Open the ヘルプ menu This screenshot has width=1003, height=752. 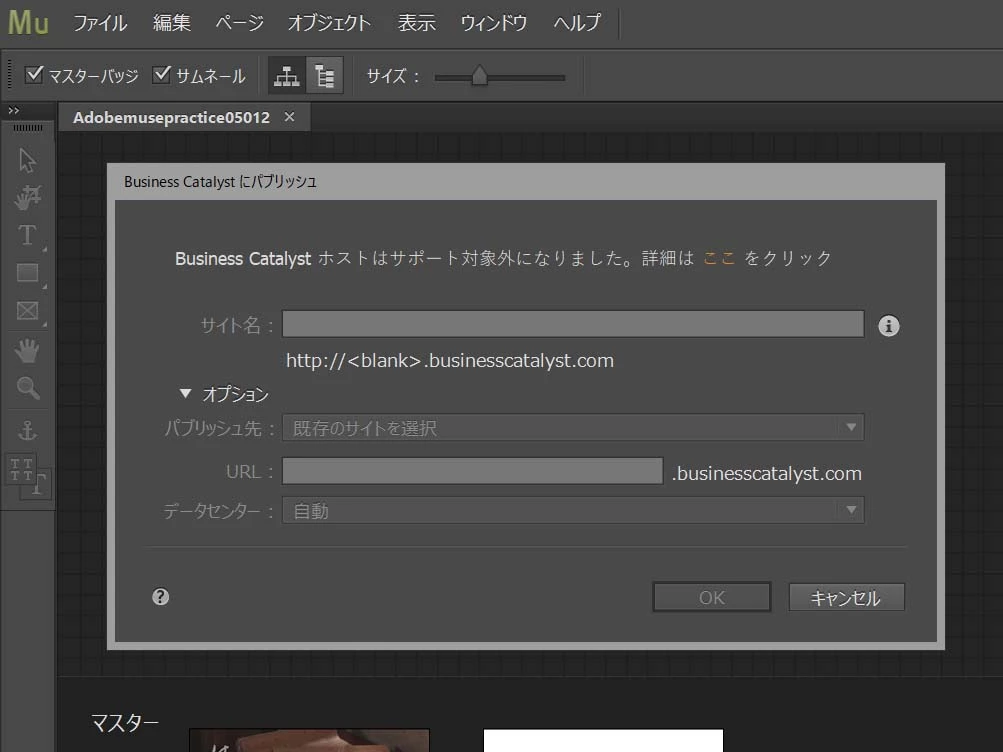pyautogui.click(x=577, y=23)
